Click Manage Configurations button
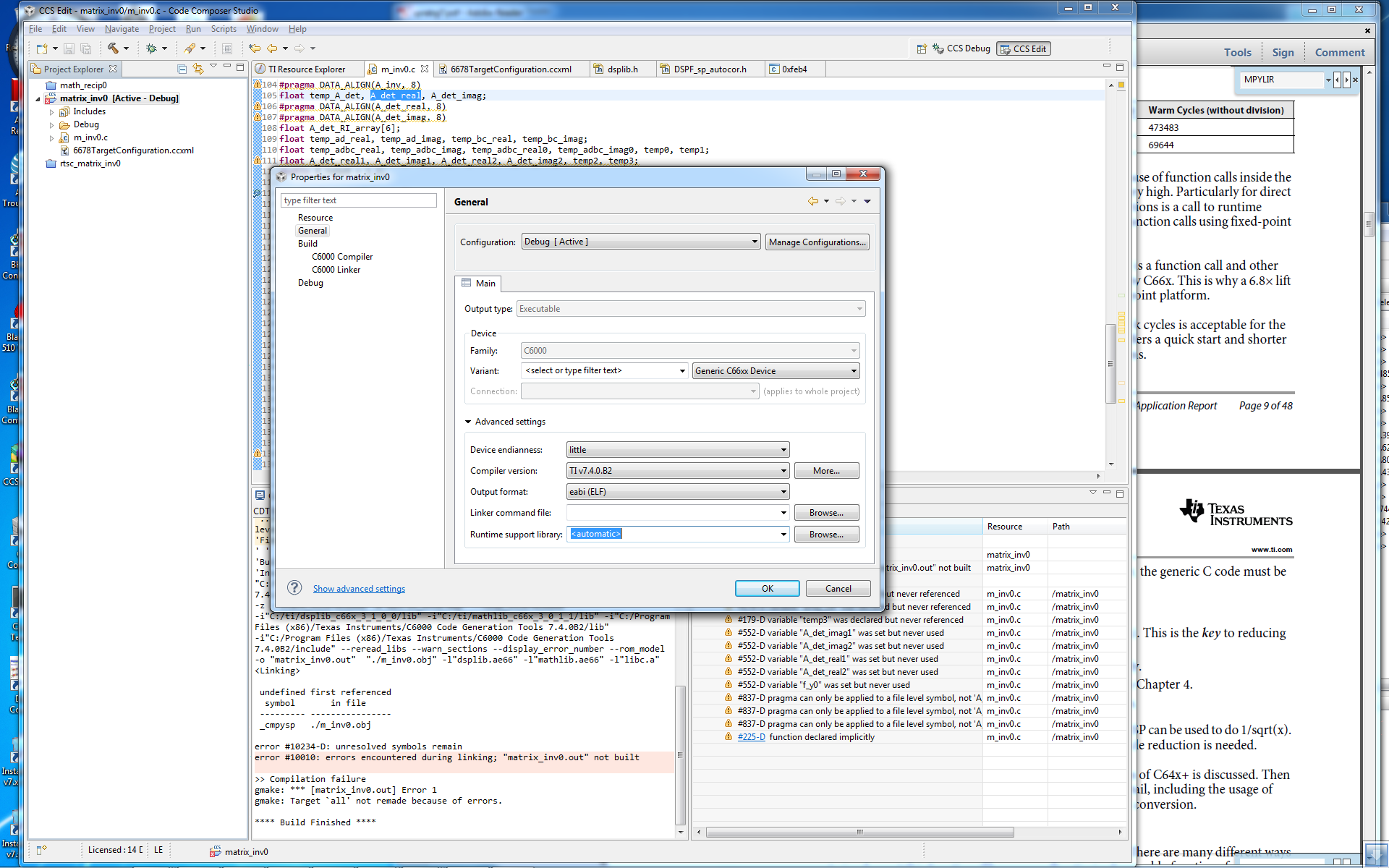Viewport: 1389px width, 868px height. (x=817, y=242)
